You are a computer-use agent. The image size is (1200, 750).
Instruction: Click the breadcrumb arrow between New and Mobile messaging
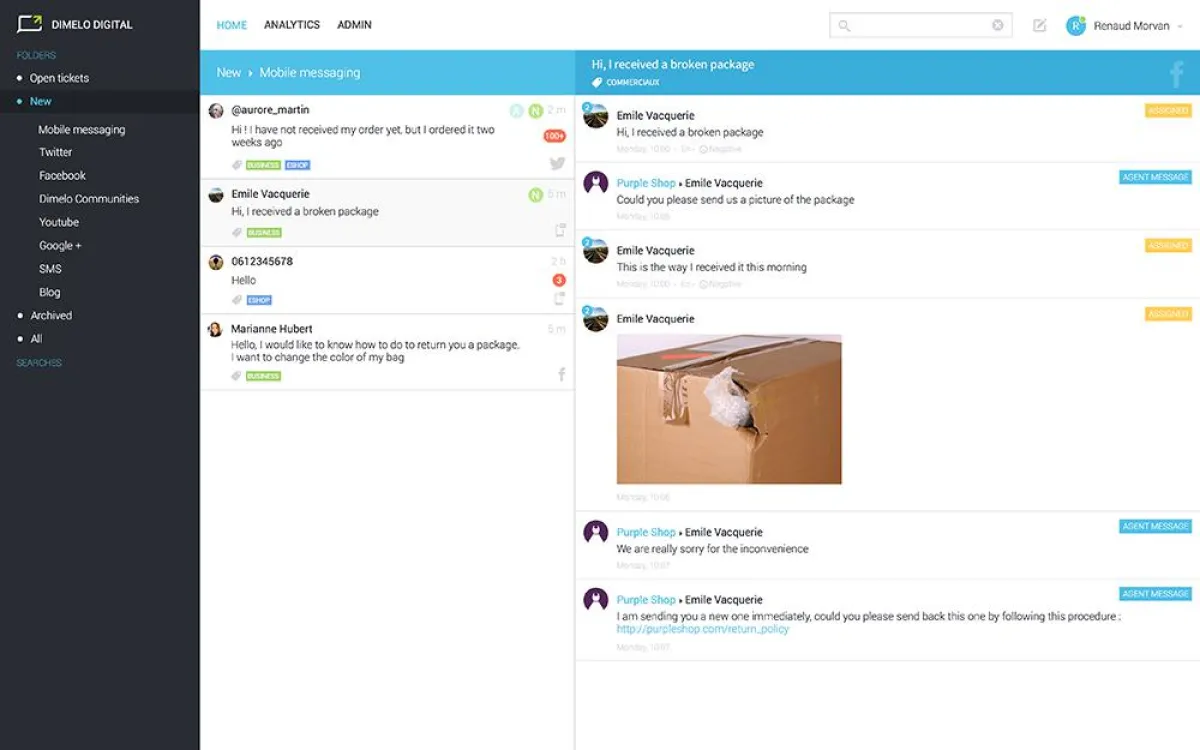click(250, 73)
